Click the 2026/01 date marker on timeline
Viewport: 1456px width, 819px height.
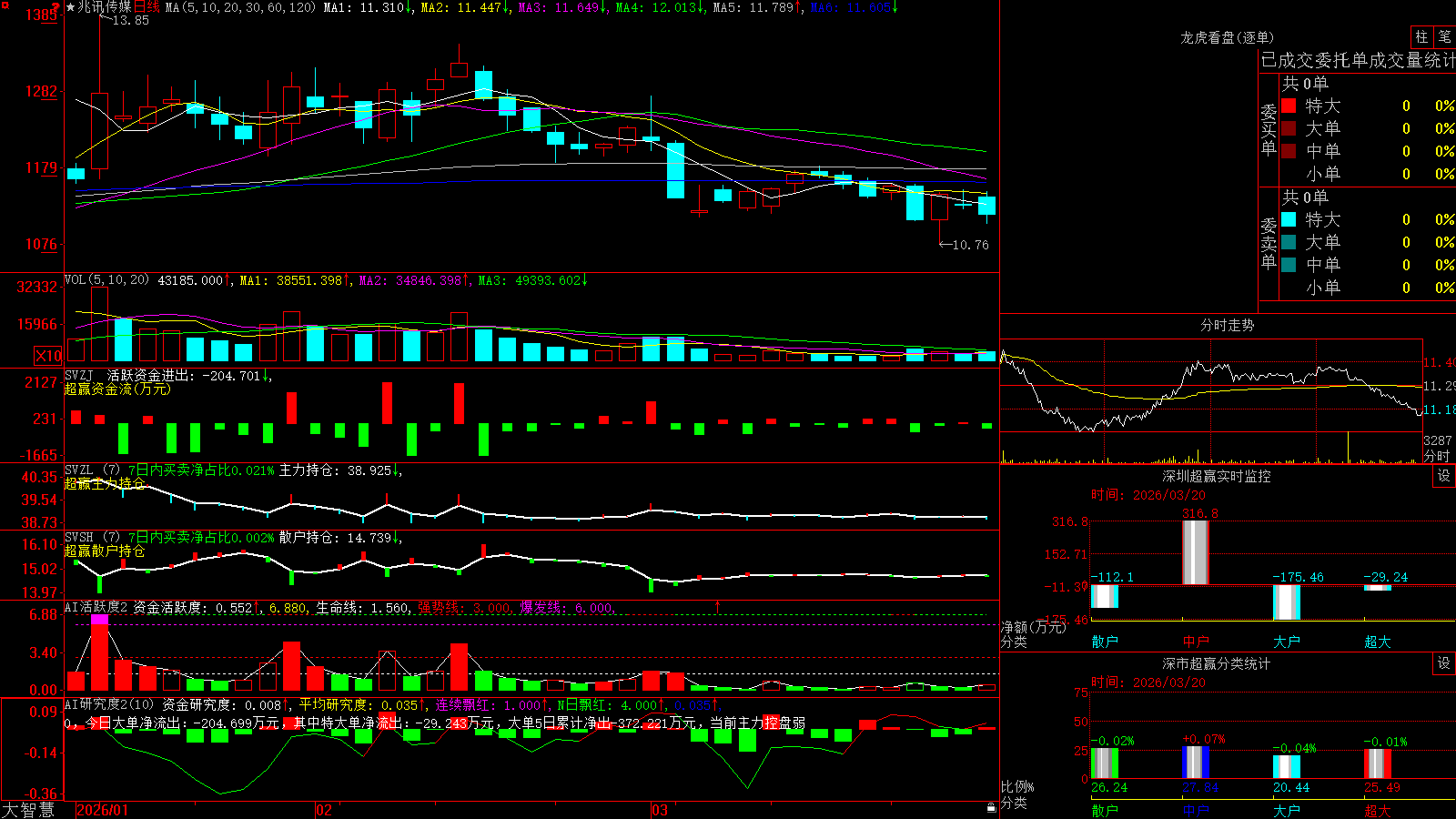(x=103, y=810)
